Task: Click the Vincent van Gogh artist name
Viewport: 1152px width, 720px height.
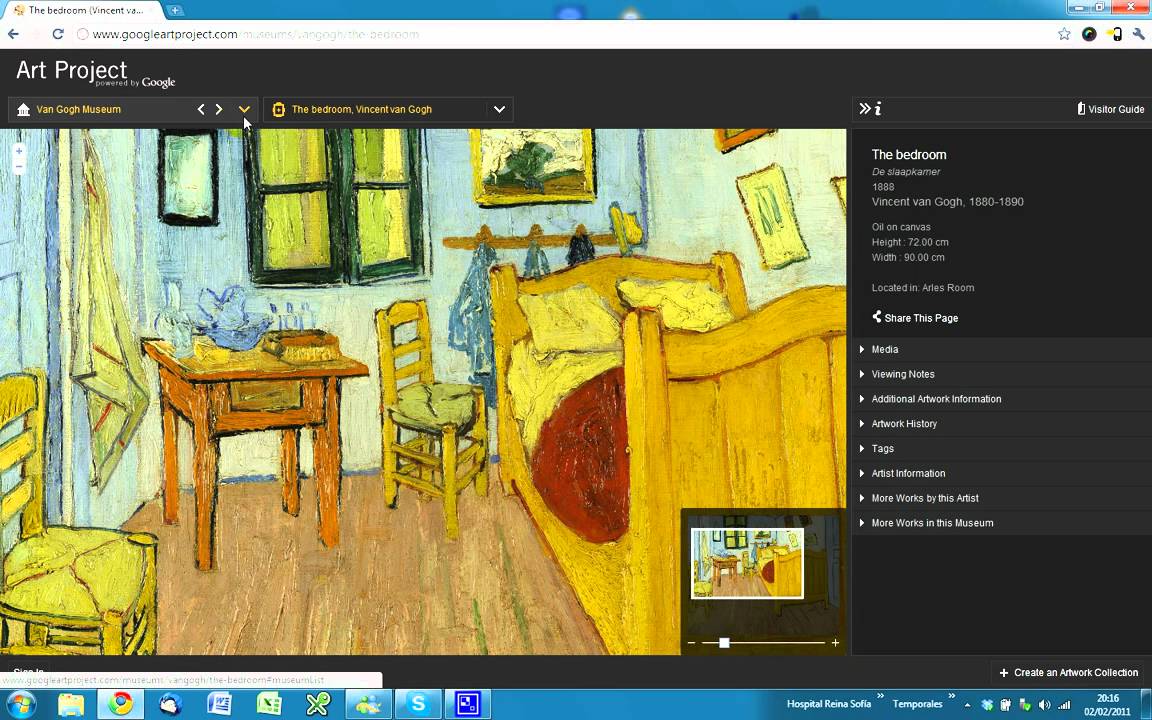Action: [947, 201]
